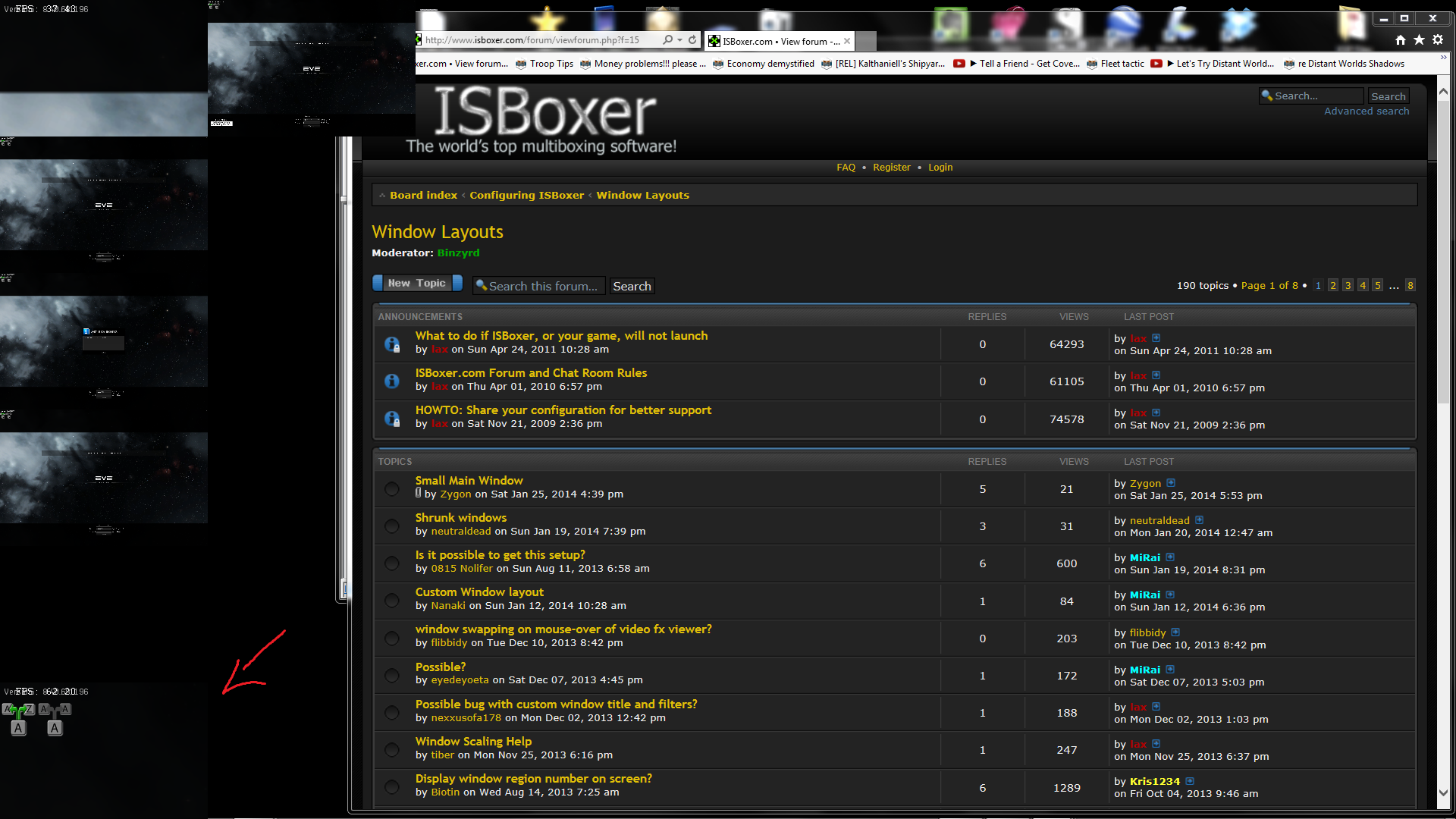Viewport: 1456px width, 819px height.
Task: Click the magnifier icon in top Search box
Action: 1267,96
